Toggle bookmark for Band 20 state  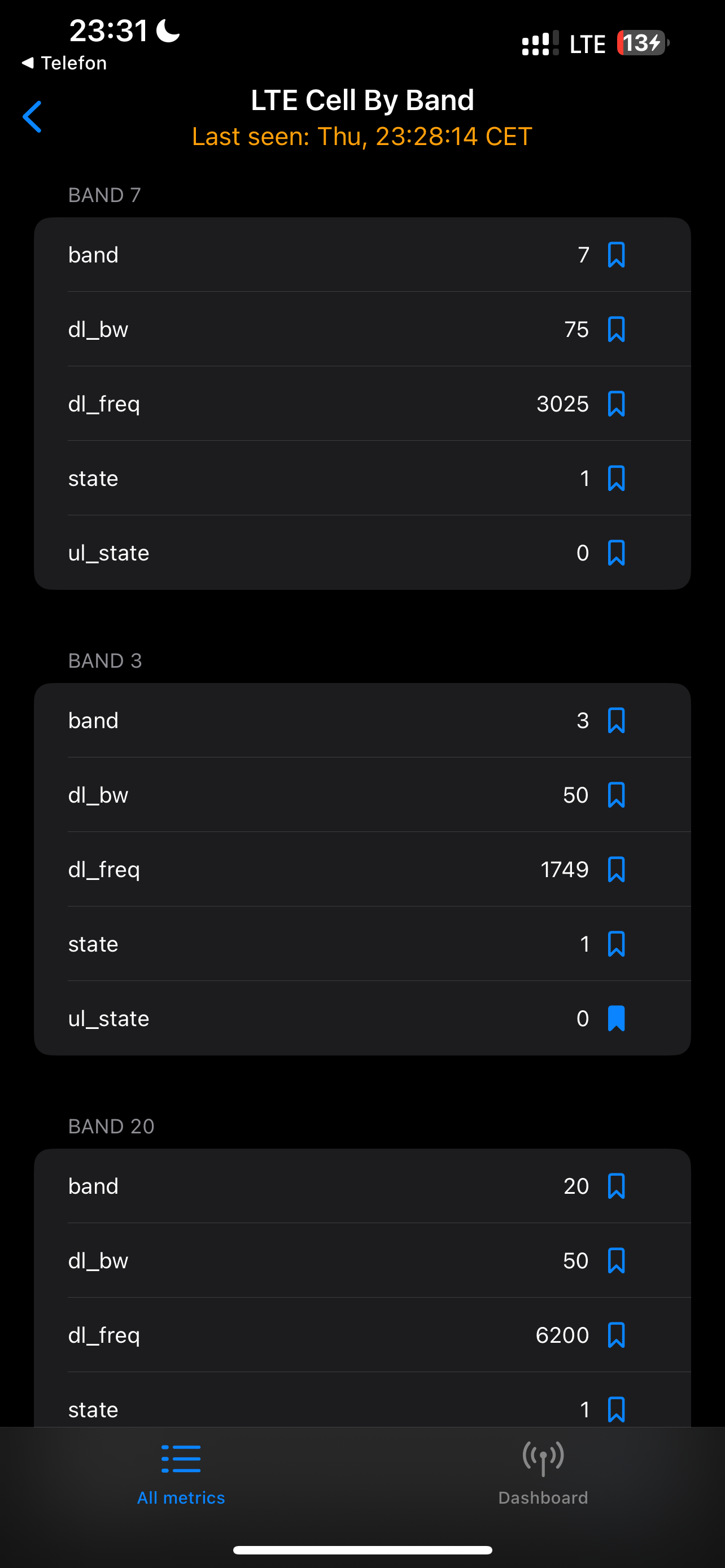pos(616,1410)
